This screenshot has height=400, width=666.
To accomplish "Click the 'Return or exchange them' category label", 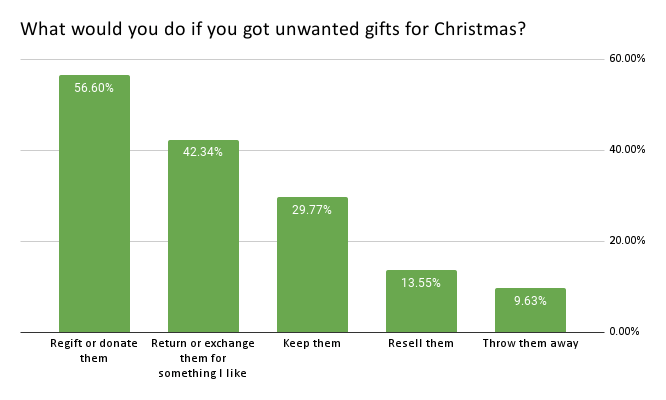I will (x=203, y=358).
